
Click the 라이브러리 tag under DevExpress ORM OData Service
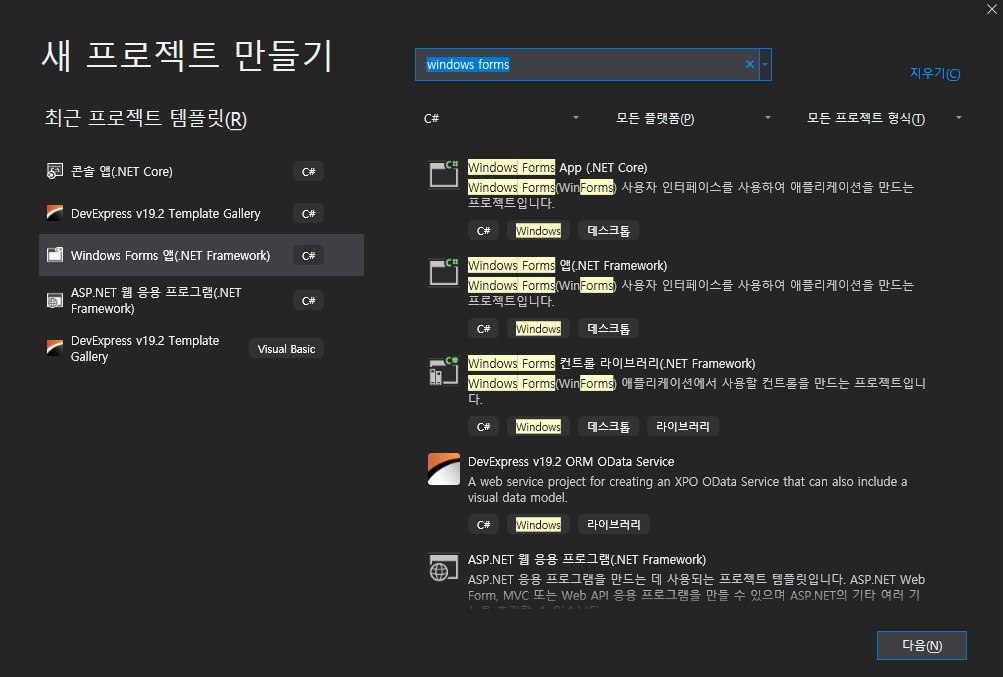(613, 524)
